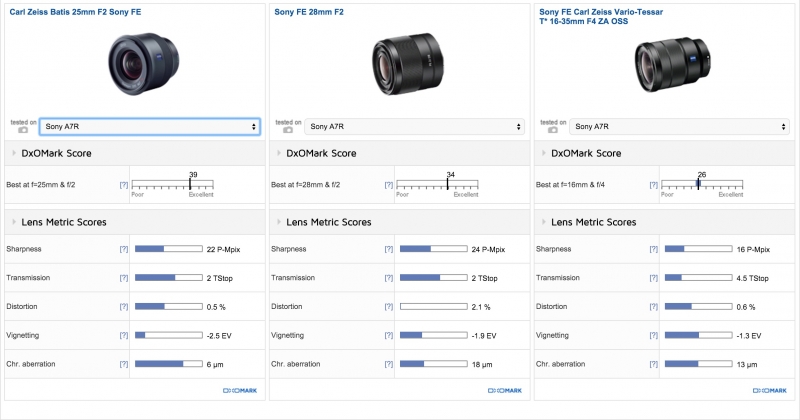Click help icon beside Distortion in third column
This screenshot has width=800, height=420.
653,306
